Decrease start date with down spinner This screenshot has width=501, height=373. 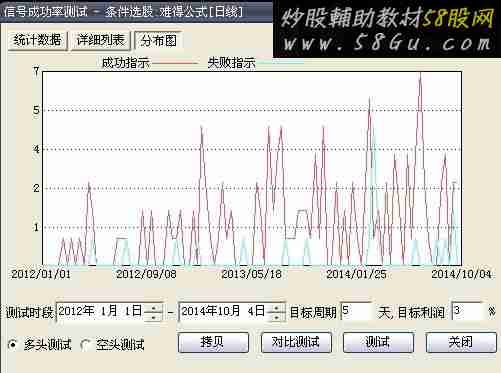click(x=154, y=317)
